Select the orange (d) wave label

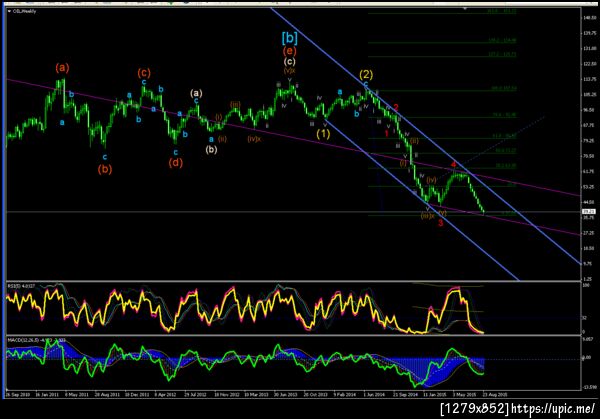[176, 163]
